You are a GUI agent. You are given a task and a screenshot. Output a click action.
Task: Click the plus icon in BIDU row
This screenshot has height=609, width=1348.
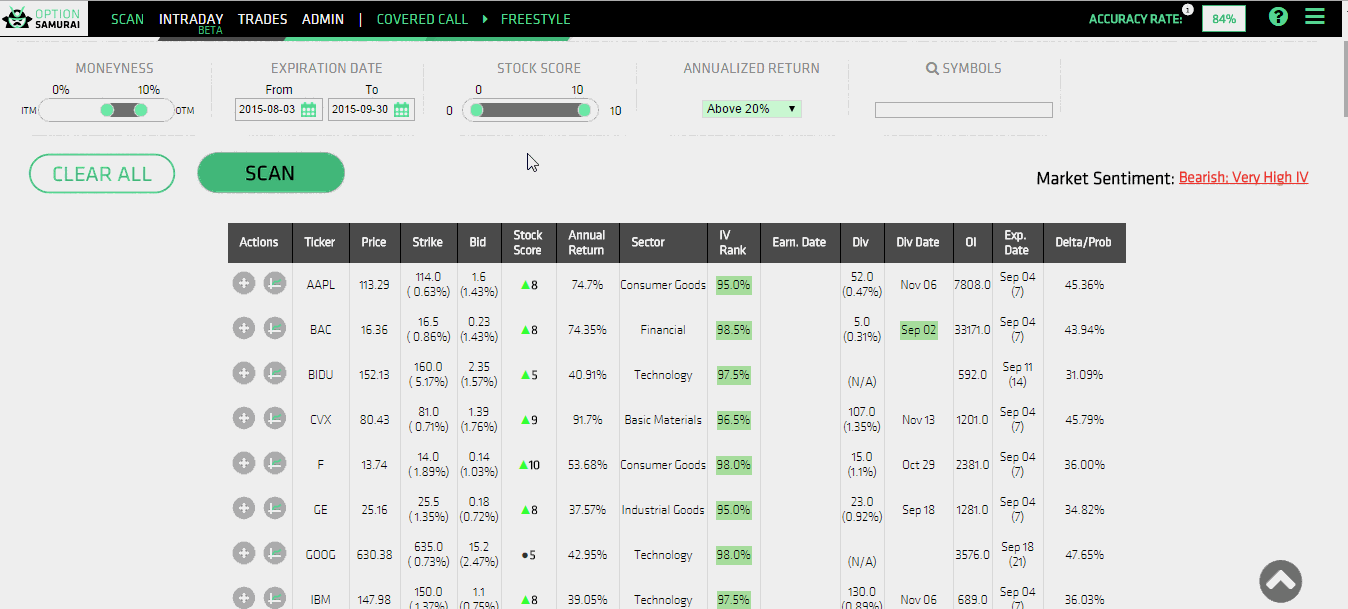pyautogui.click(x=243, y=373)
